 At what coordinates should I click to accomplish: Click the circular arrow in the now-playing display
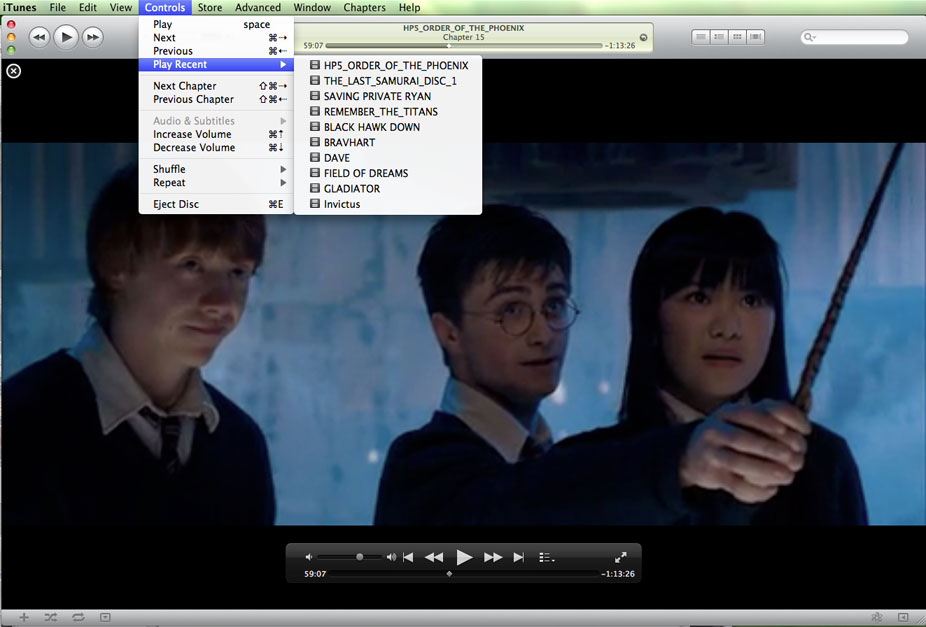tap(643, 37)
